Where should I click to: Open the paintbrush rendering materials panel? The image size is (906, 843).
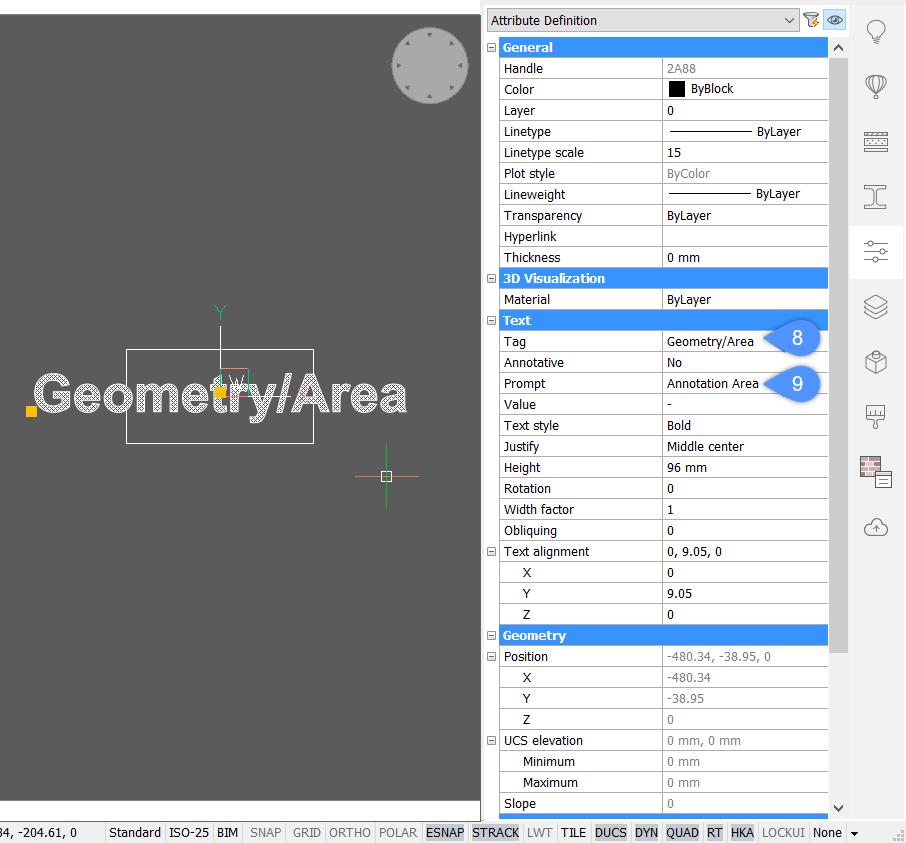pyautogui.click(x=876, y=416)
